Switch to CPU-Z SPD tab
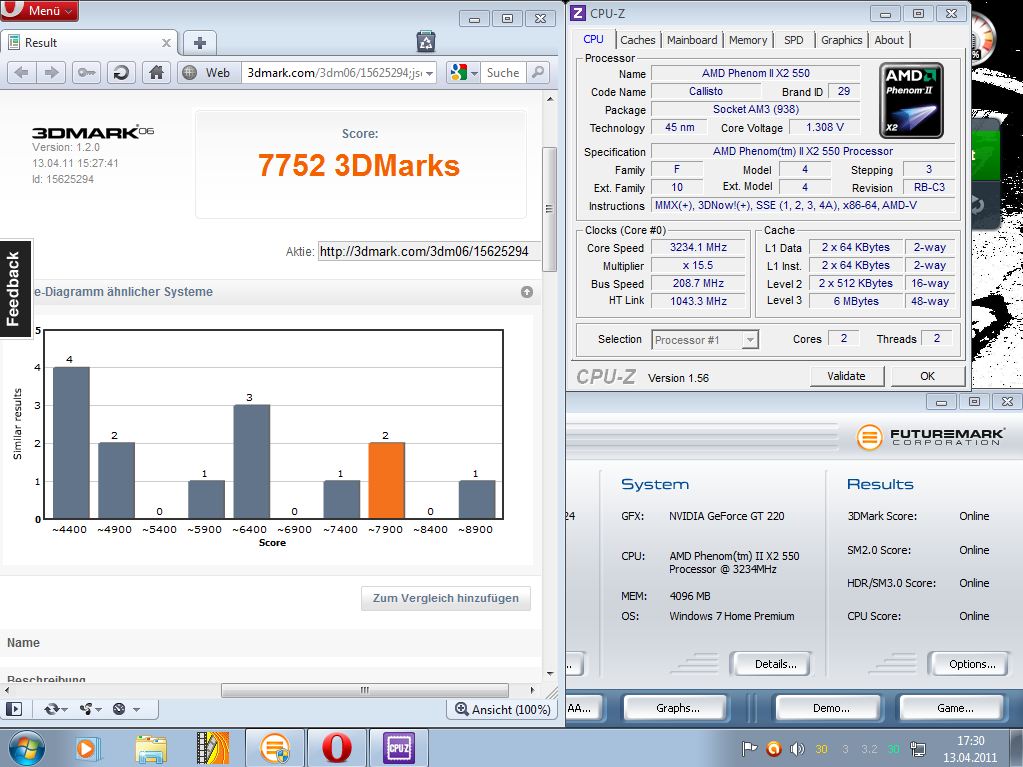Viewport: 1023px width, 767px height. click(793, 40)
